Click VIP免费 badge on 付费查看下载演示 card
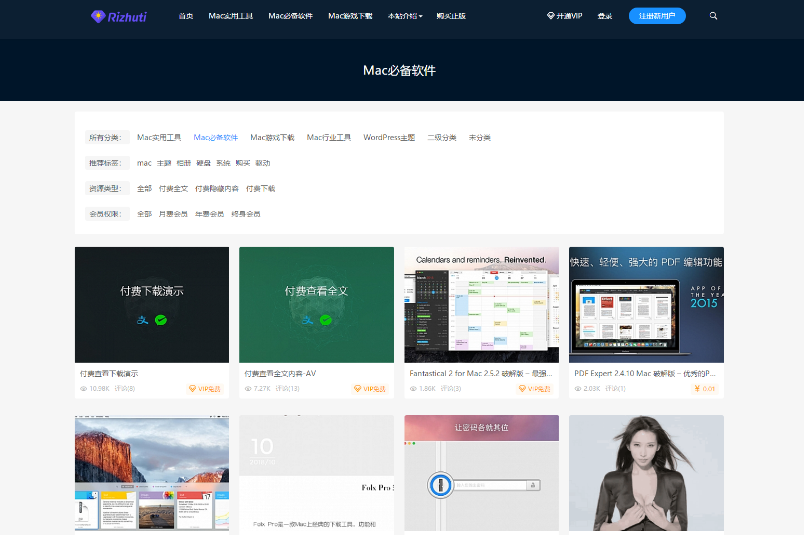This screenshot has width=804, height=535. pyautogui.click(x=205, y=389)
